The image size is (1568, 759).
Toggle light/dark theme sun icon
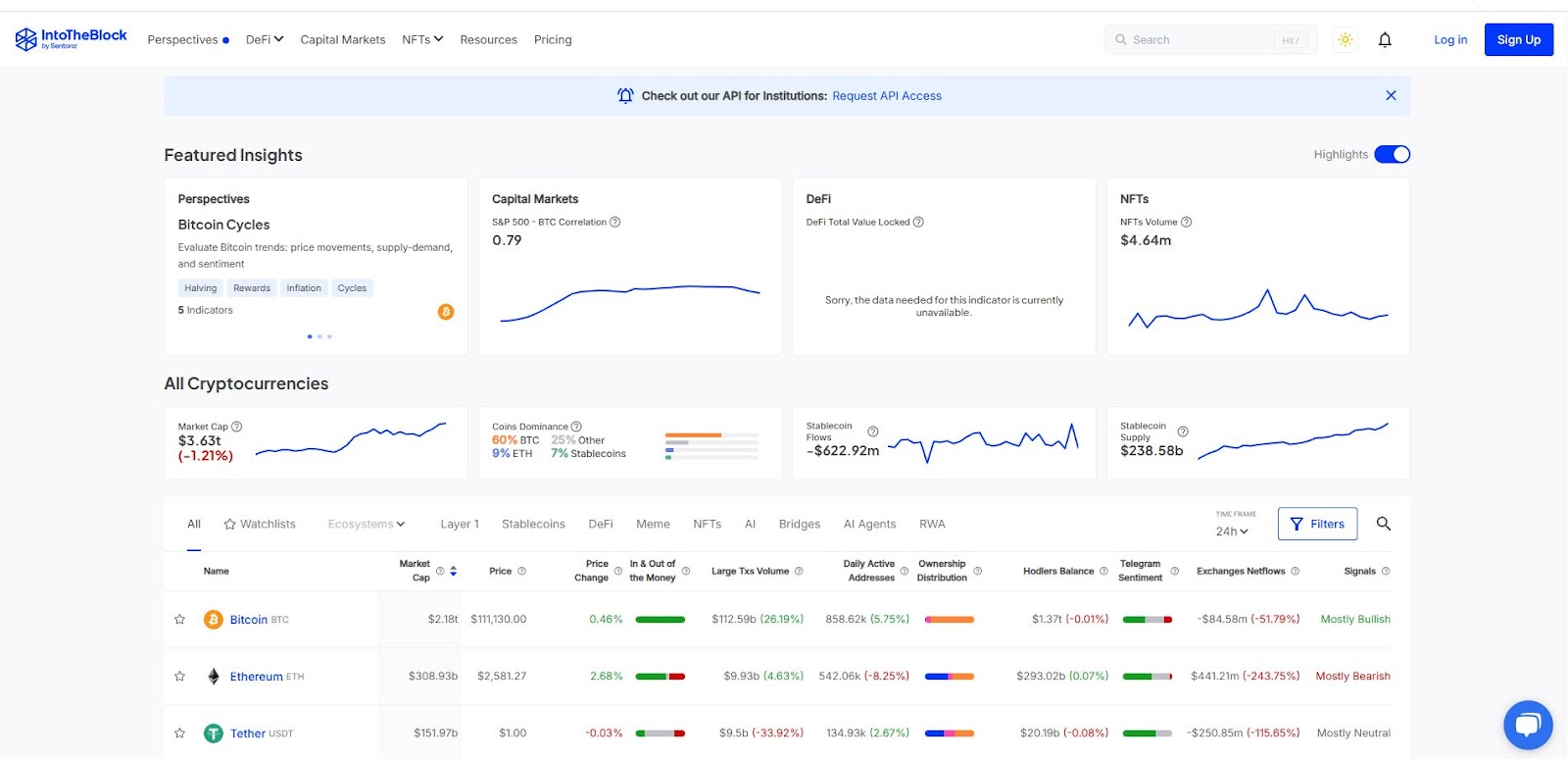pyautogui.click(x=1346, y=40)
